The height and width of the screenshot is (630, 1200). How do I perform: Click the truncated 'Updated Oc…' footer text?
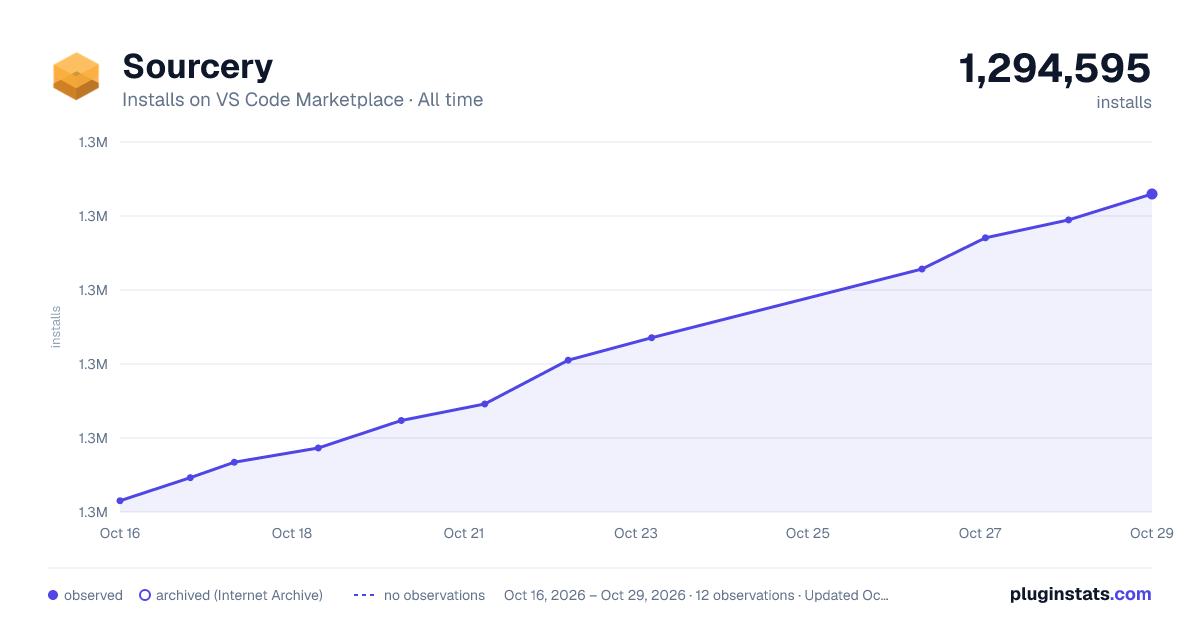point(846,595)
